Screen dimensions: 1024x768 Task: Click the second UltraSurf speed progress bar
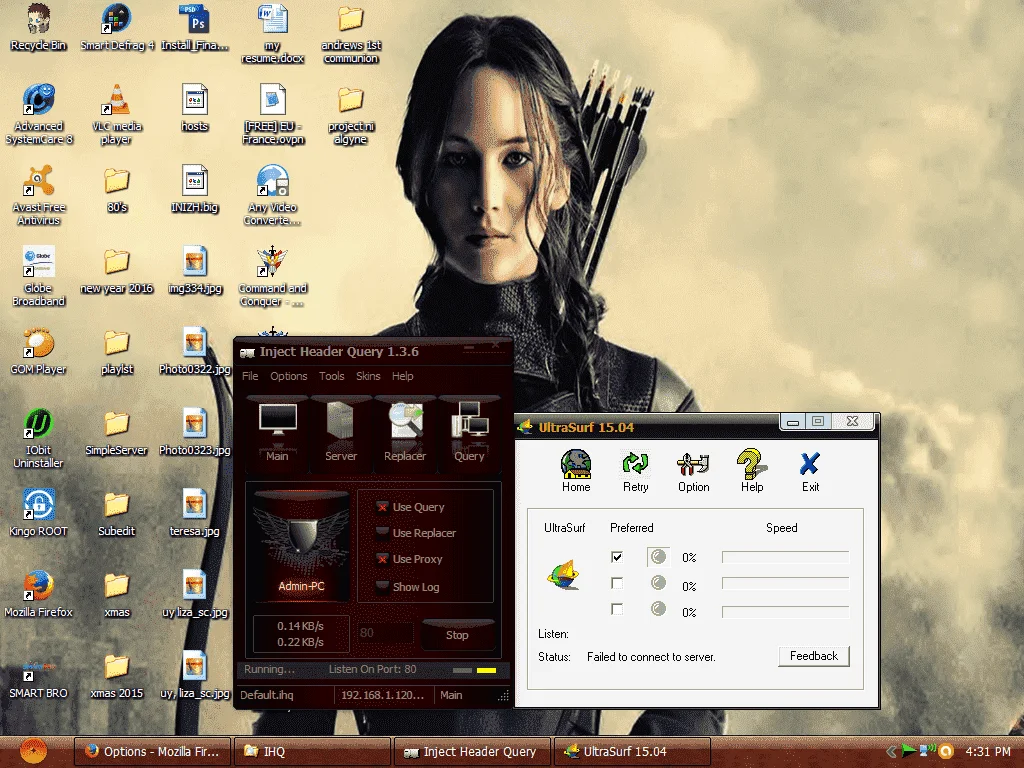tap(786, 583)
